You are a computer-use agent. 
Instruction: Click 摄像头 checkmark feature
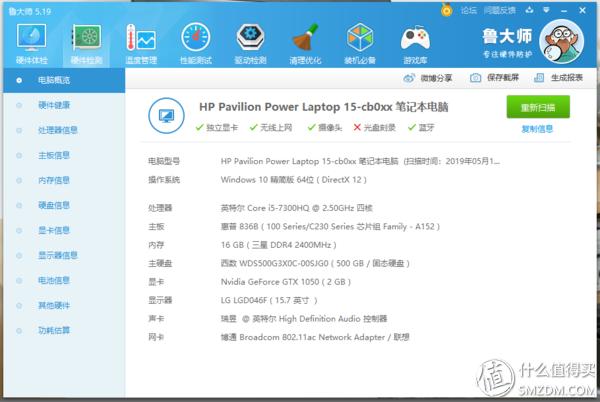(324, 127)
